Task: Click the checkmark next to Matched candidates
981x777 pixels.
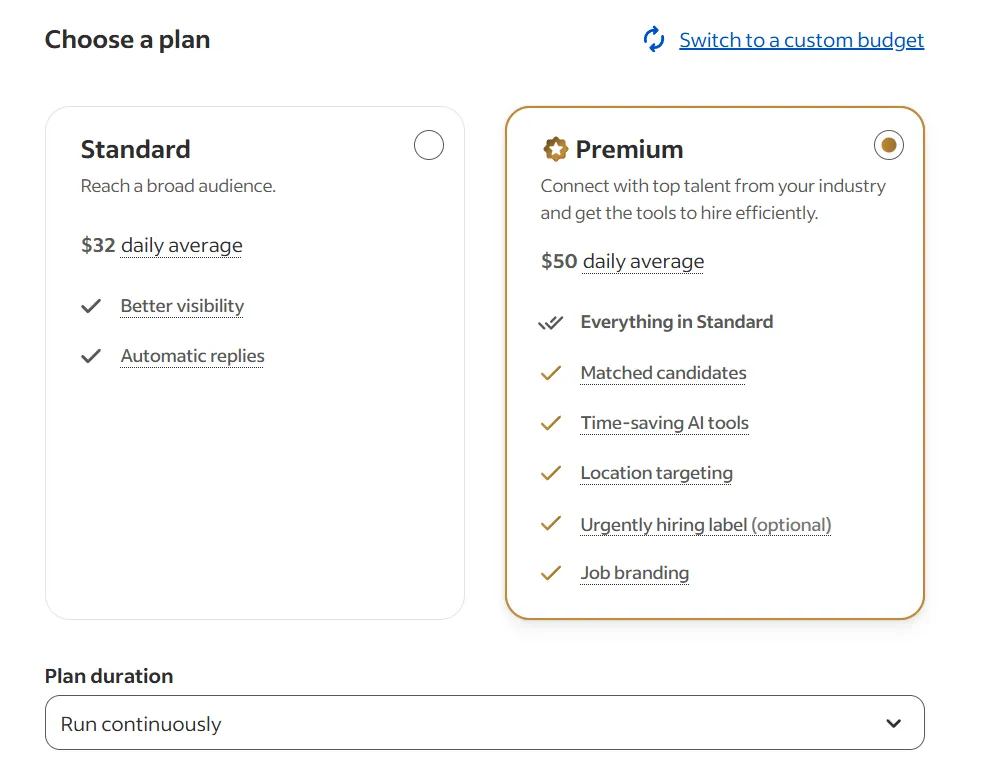Action: pyautogui.click(x=551, y=372)
